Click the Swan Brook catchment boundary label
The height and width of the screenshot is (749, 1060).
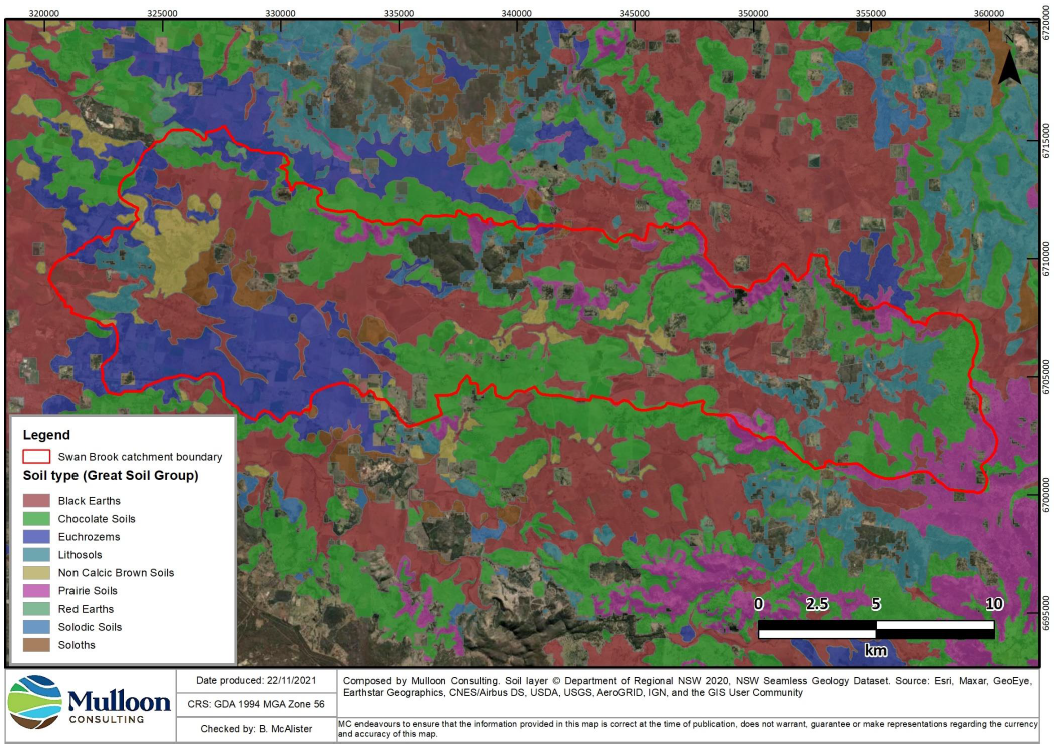140,457
